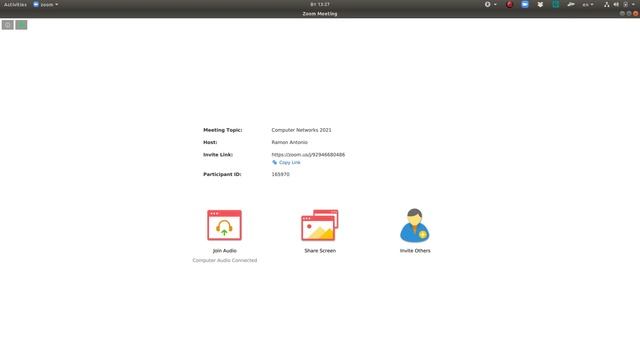Click the Join Audio label
This screenshot has height=360, width=640.
pyautogui.click(x=224, y=251)
